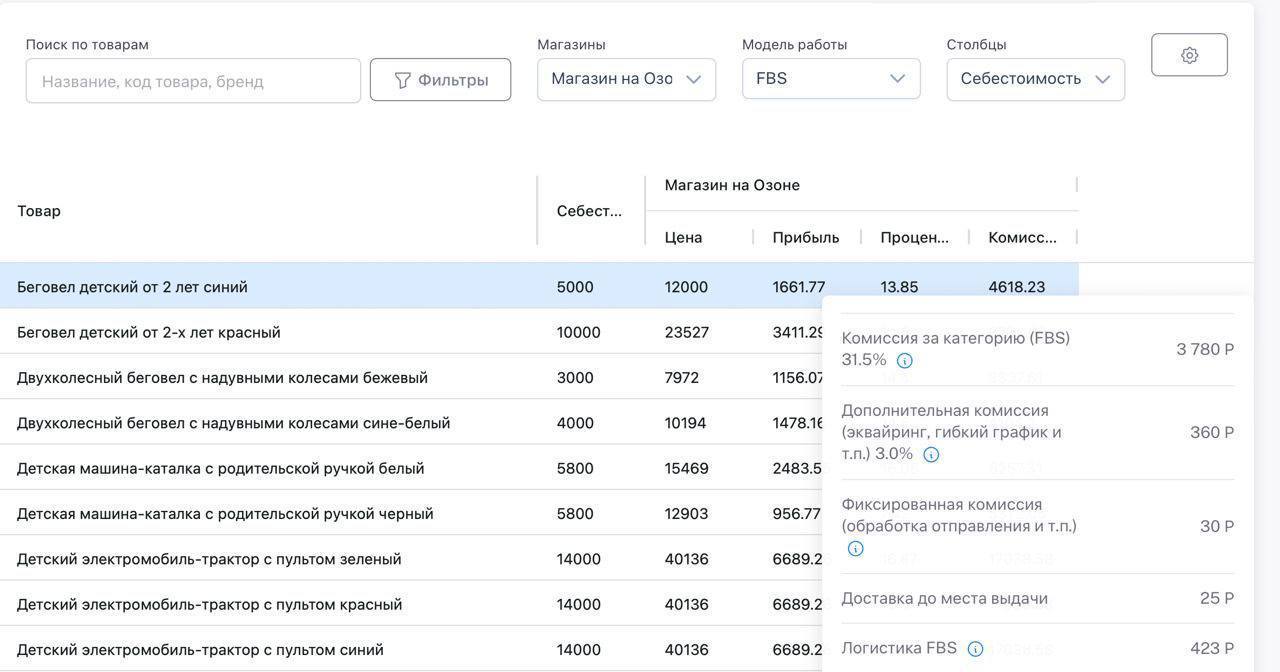The height and width of the screenshot is (672, 1280).
Task: Click the 360 ₽ additional commission amount
Action: pyautogui.click(x=1212, y=432)
